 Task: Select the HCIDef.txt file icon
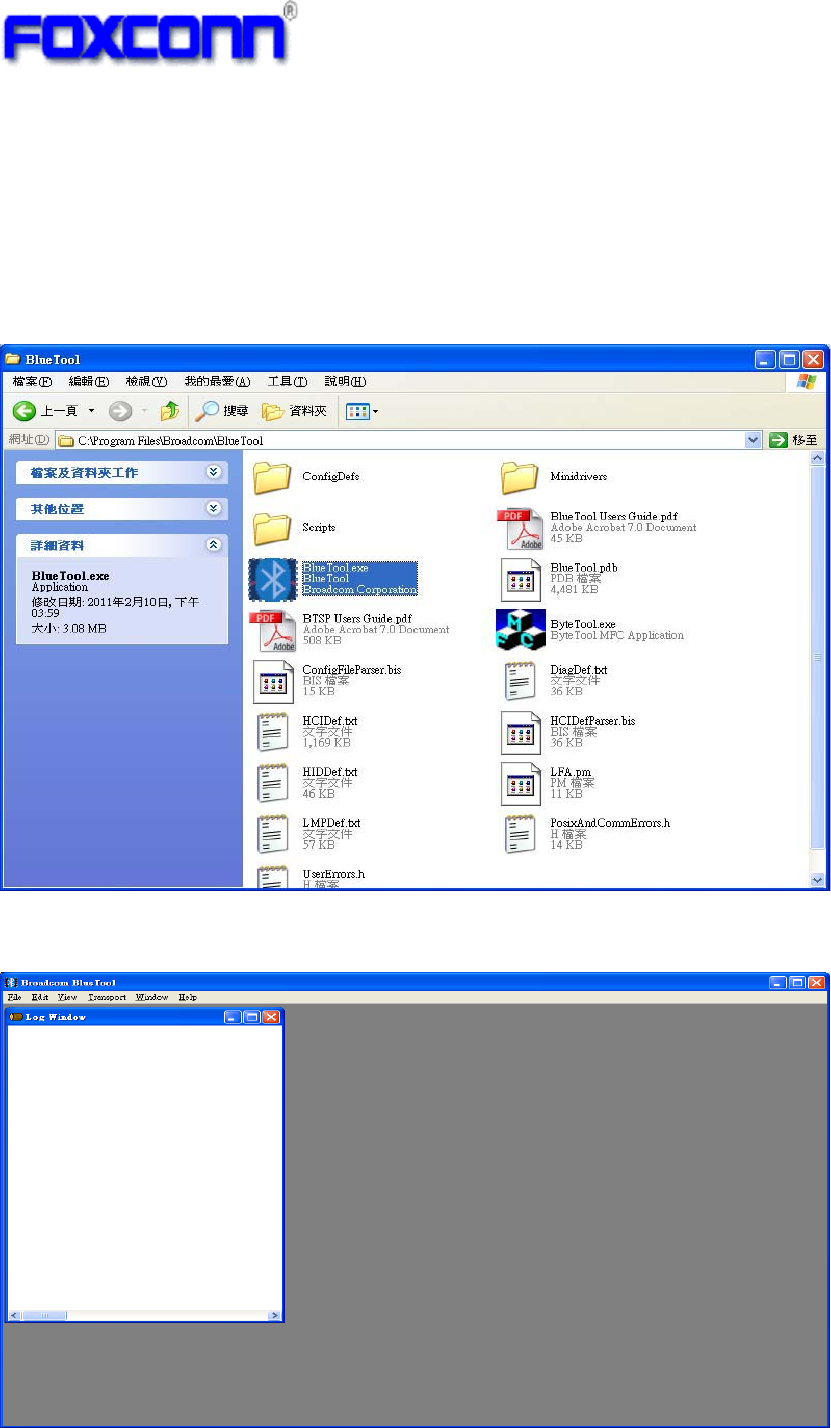pos(272,733)
